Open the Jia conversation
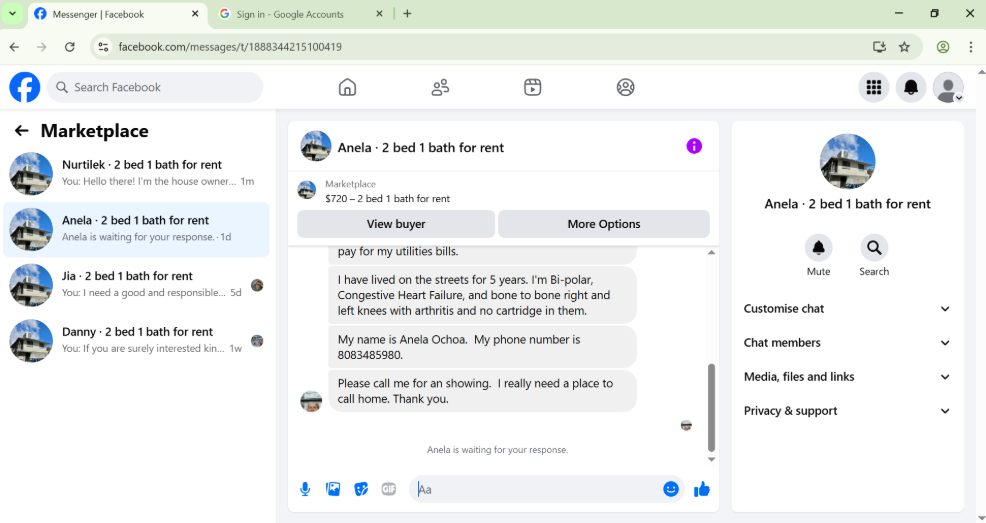Image resolution: width=986 pixels, height=523 pixels. 136,285
